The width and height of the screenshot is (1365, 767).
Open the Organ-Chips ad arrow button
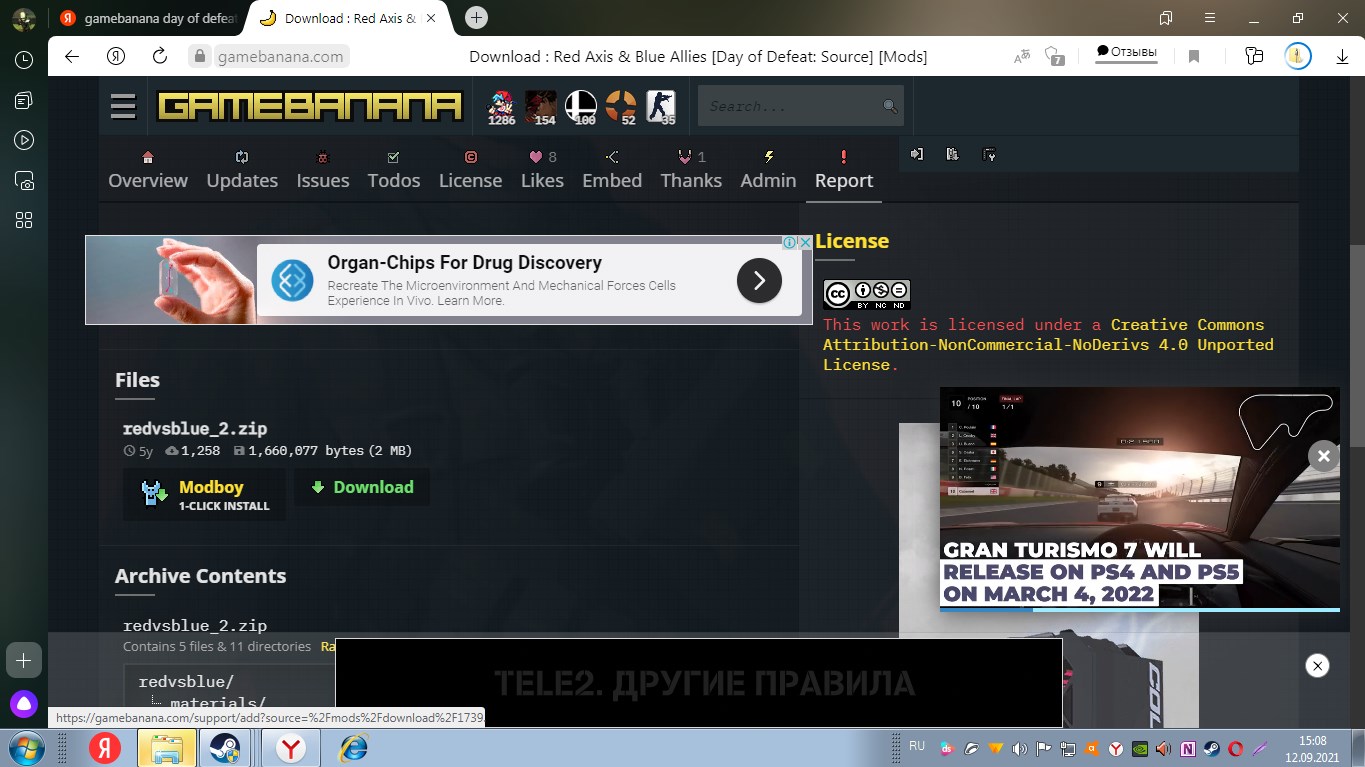pyautogui.click(x=759, y=280)
